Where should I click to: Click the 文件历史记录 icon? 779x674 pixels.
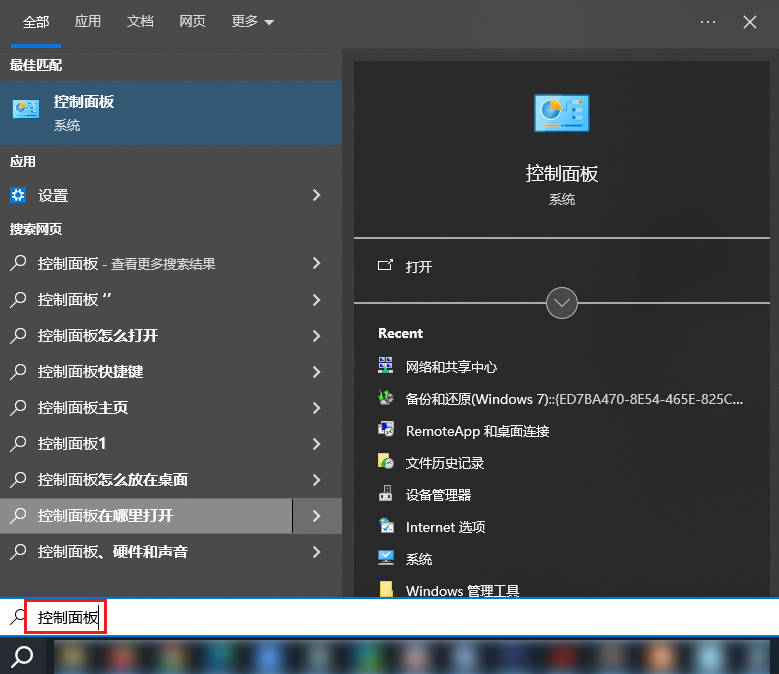tap(386, 461)
